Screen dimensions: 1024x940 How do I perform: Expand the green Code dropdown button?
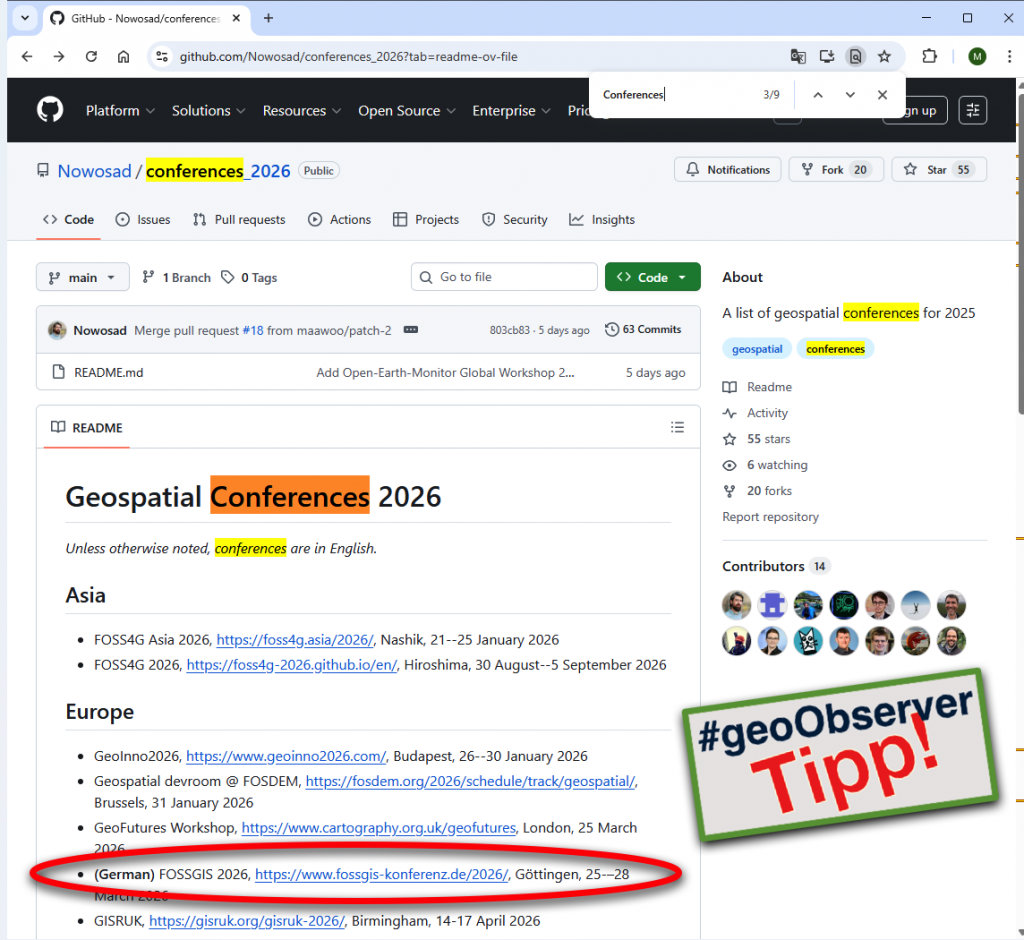(x=652, y=277)
